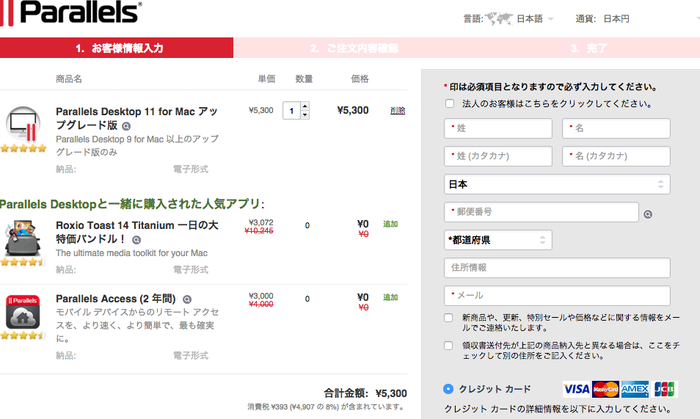Select step 3 完了 tab
This screenshot has width=700, height=419.
pyautogui.click(x=588, y=48)
